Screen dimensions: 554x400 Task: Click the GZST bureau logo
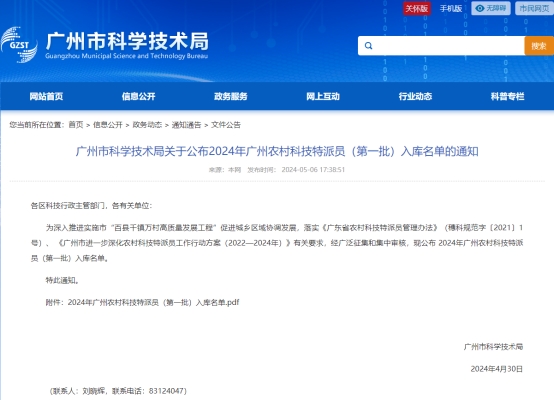click(19, 45)
